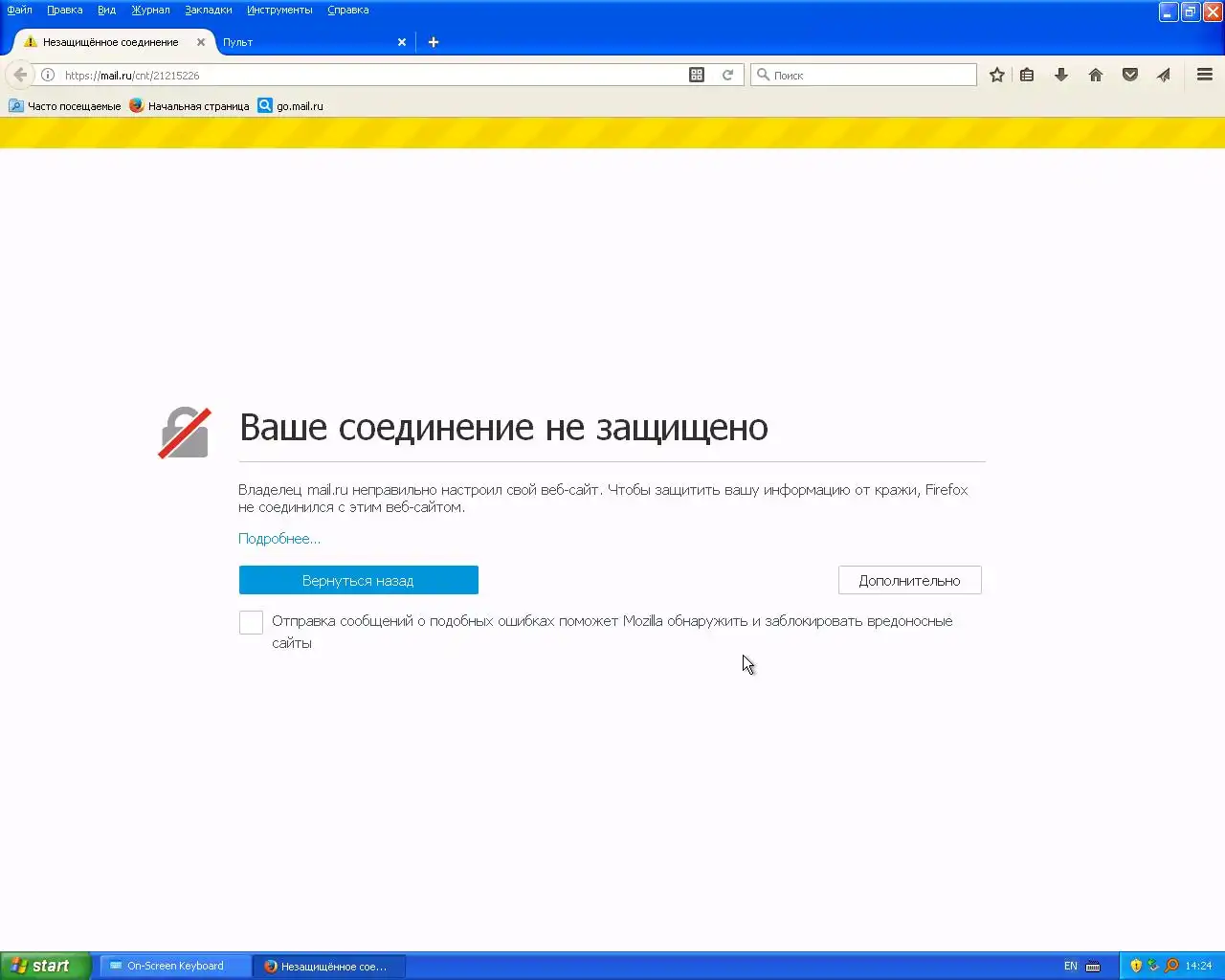Image resolution: width=1225 pixels, height=980 pixels.
Task: Bookmark this page with the star icon
Action: click(x=997, y=75)
